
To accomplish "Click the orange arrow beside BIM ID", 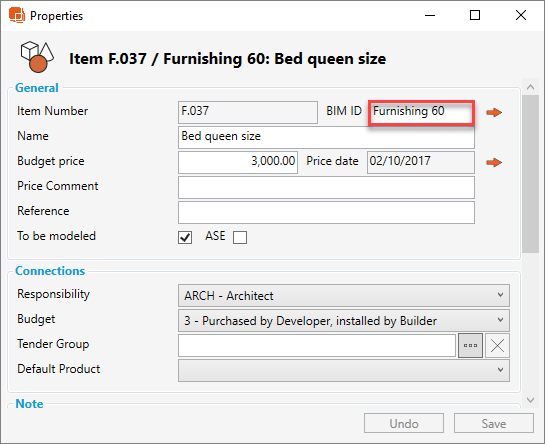I will tap(494, 112).
